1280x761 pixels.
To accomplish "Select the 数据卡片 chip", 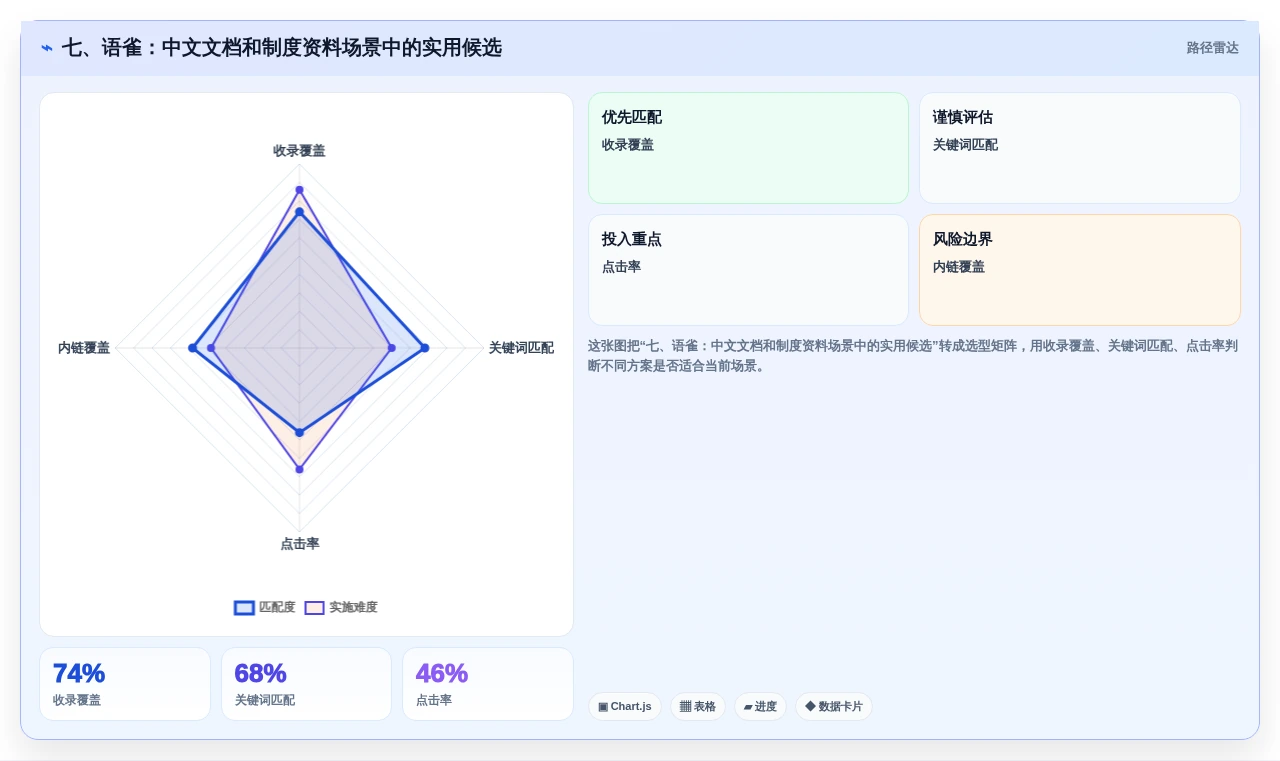I will (834, 707).
